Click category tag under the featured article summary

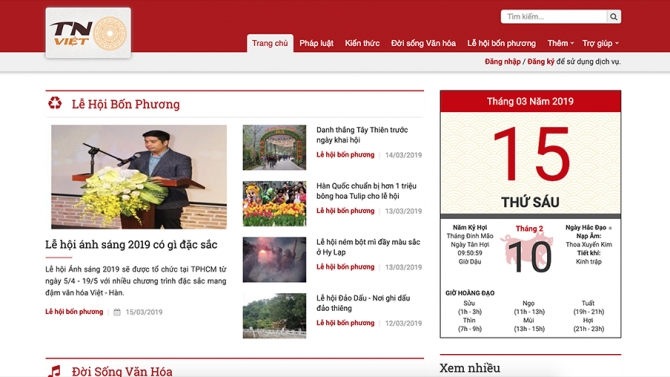[x=74, y=312]
